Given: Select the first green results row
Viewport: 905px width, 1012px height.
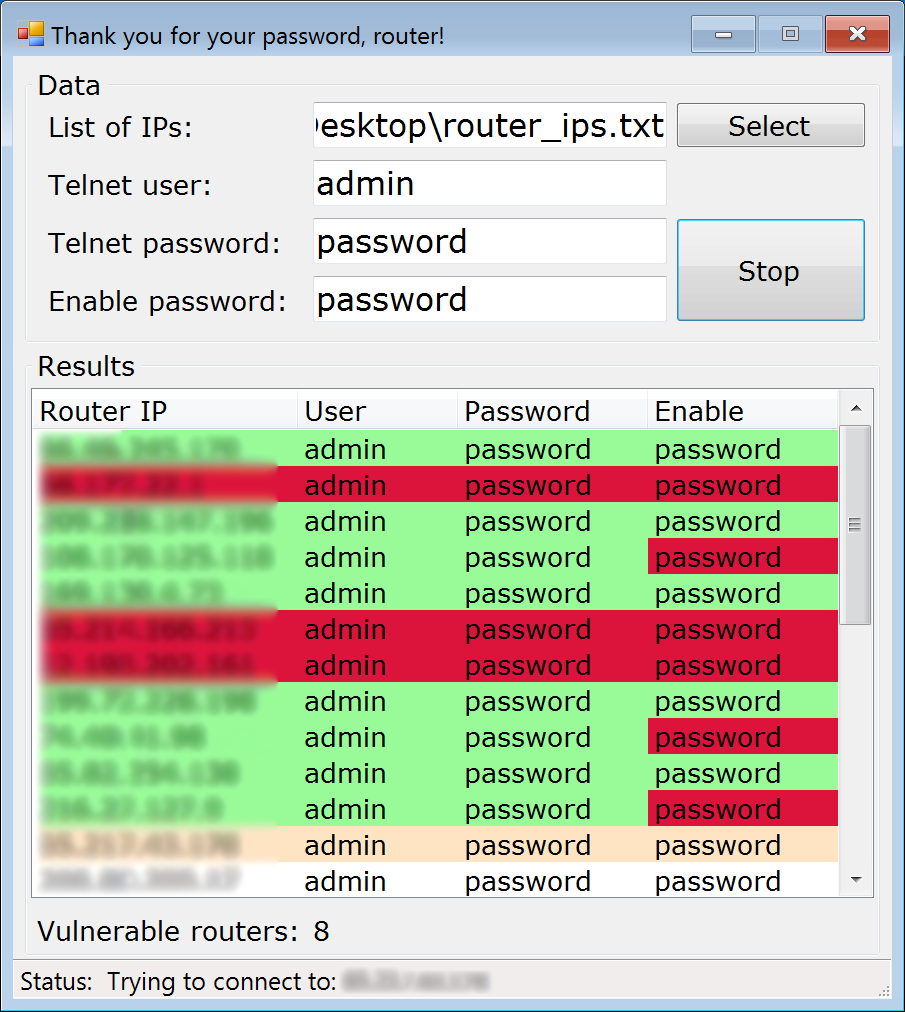Looking at the screenshot, I should click(x=435, y=449).
